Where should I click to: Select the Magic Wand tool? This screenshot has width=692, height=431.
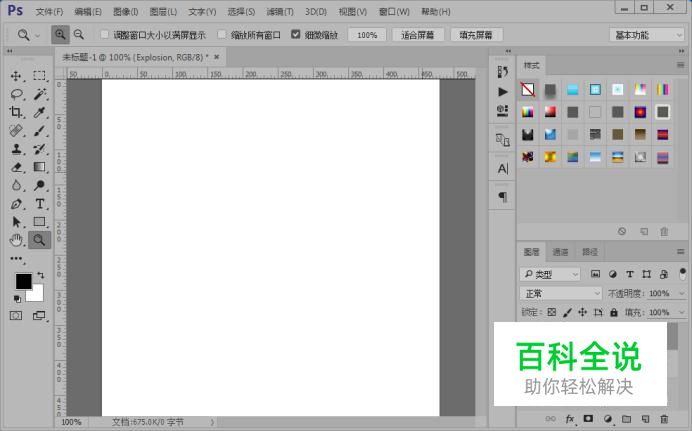[39, 94]
